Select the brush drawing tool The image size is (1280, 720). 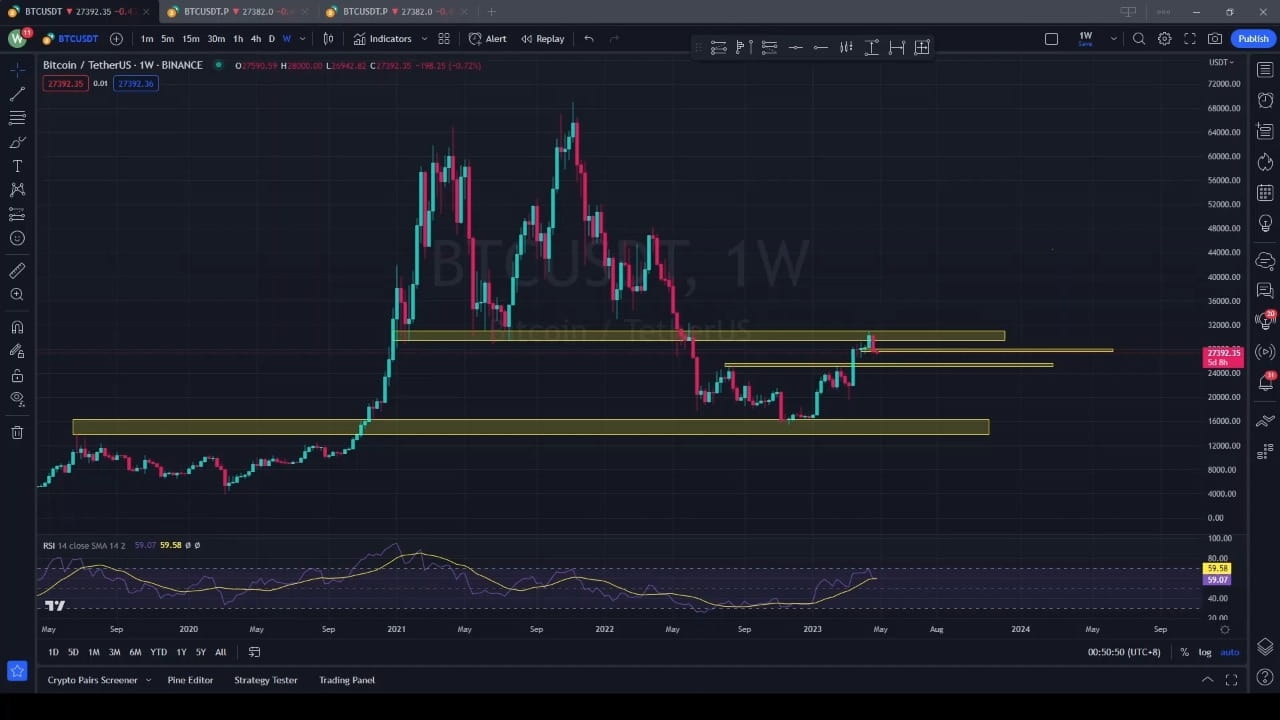[17, 142]
